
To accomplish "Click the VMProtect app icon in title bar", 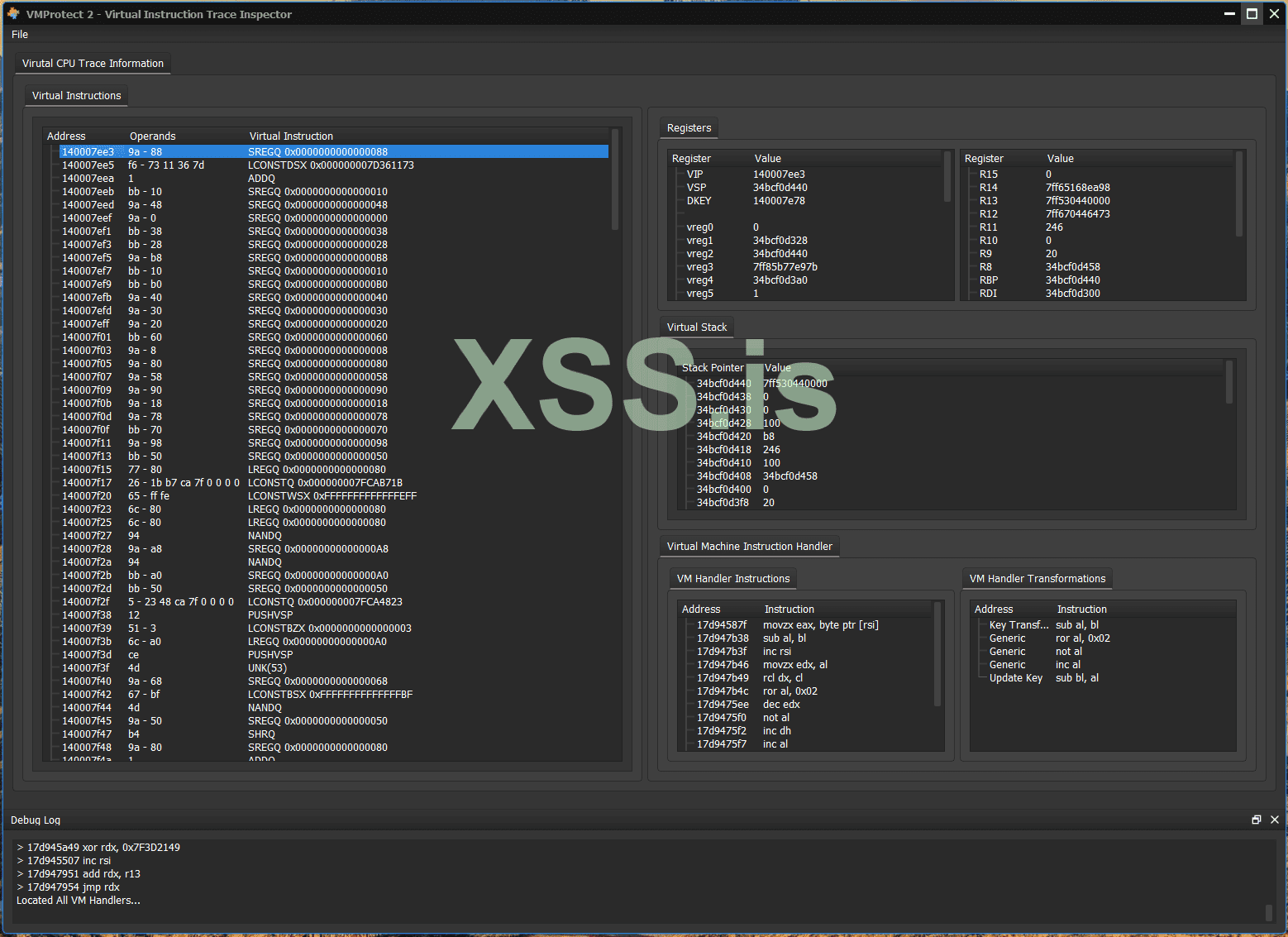I will tap(13, 13).
